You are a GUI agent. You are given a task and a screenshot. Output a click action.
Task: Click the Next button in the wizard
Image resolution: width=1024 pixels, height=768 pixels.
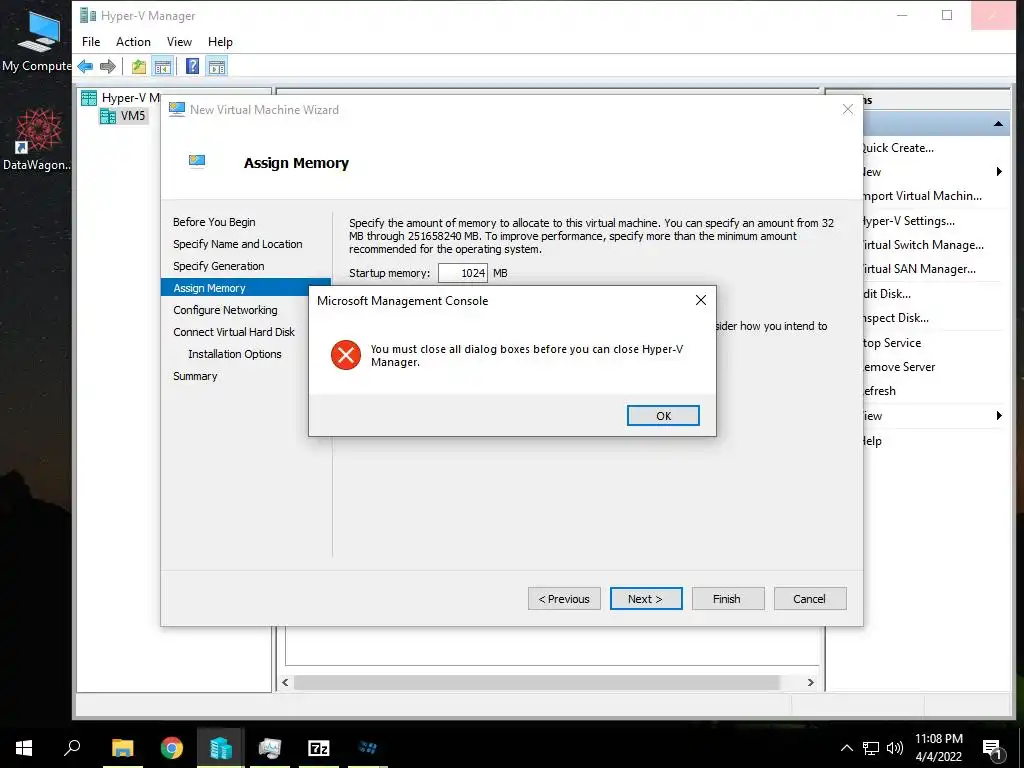click(x=646, y=599)
